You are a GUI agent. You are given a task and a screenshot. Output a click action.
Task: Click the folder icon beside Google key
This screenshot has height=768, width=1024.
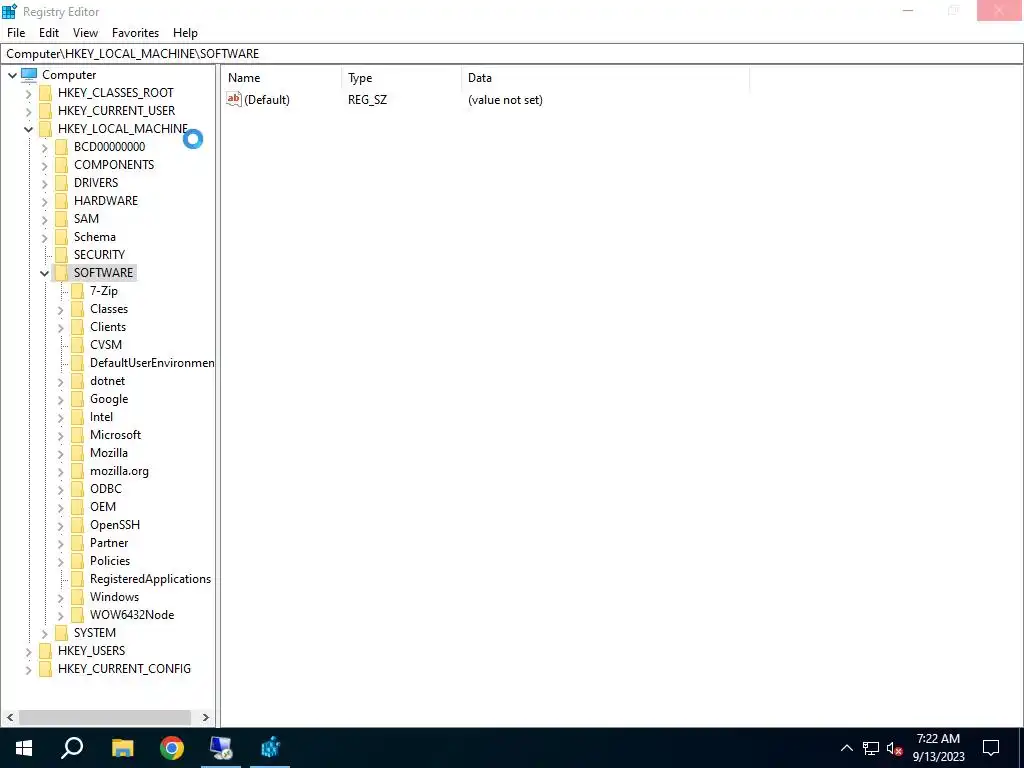pos(78,398)
